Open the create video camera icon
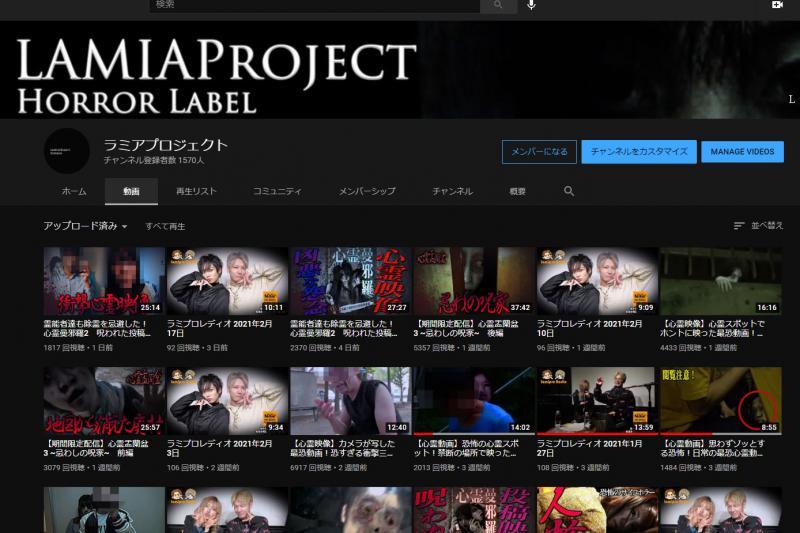This screenshot has height=533, width=800. (x=777, y=5)
